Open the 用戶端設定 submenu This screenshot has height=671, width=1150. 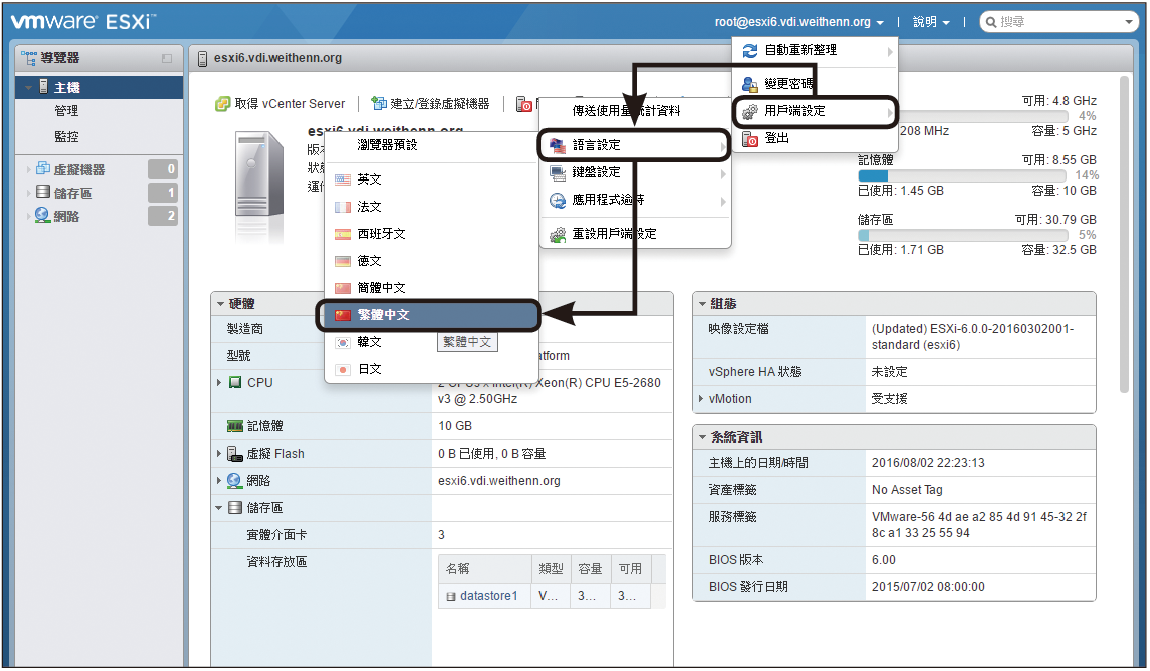(815, 111)
